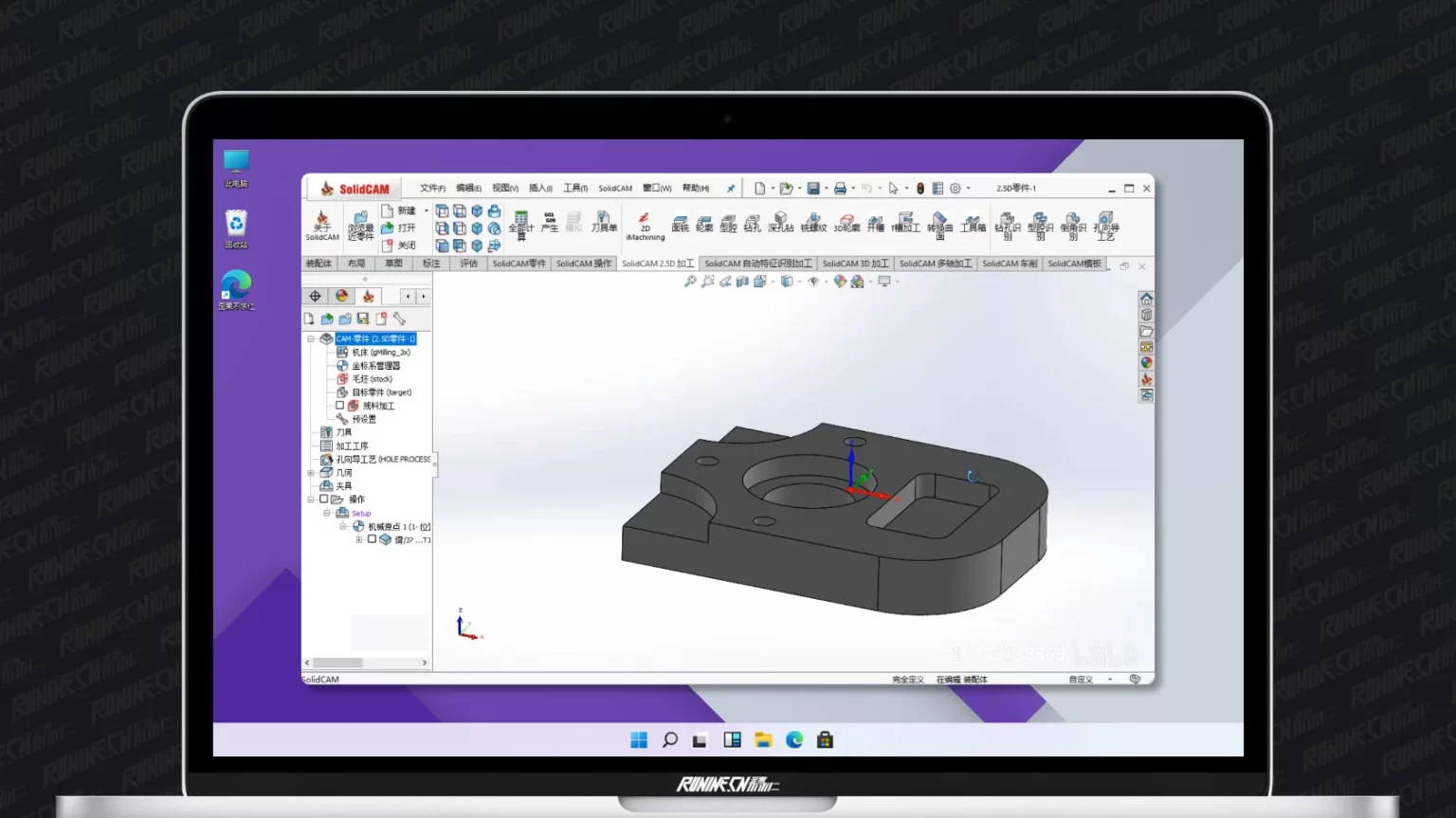This screenshot has width=1456, height=818.
Task: Open the SolidCAM manager tab icon
Action: [369, 296]
